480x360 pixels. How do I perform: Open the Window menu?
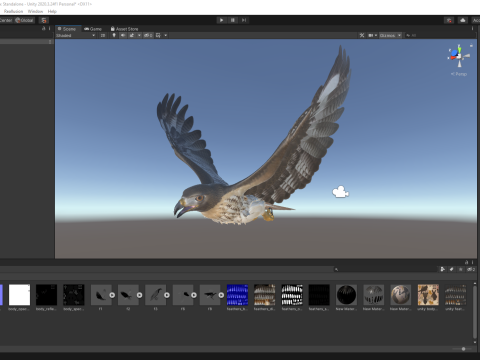coord(35,11)
